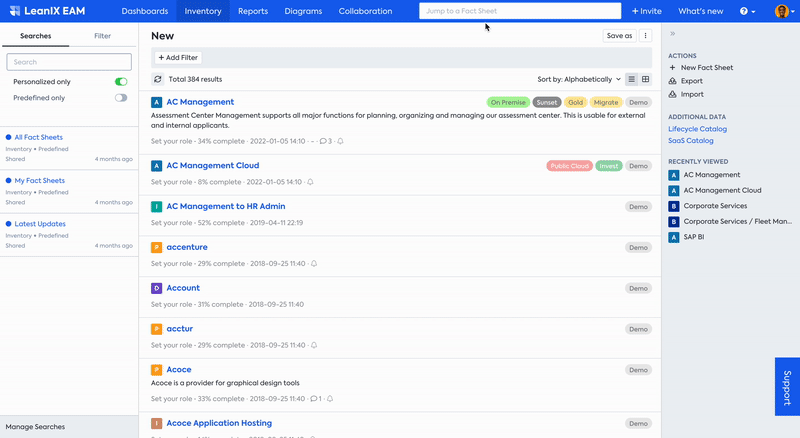This screenshot has width=800, height=438.
Task: Open the Diagrams menu
Action: pyautogui.click(x=304, y=11)
